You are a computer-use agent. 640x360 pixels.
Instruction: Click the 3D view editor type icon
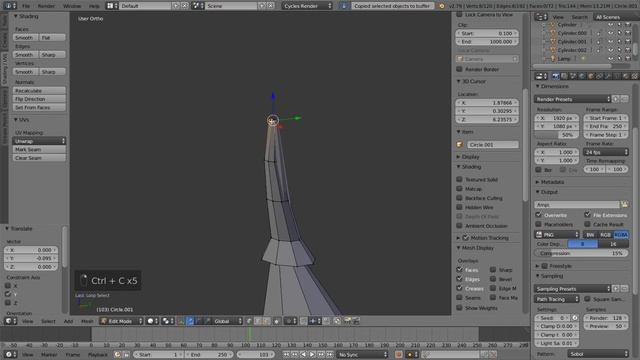click(x=10, y=321)
